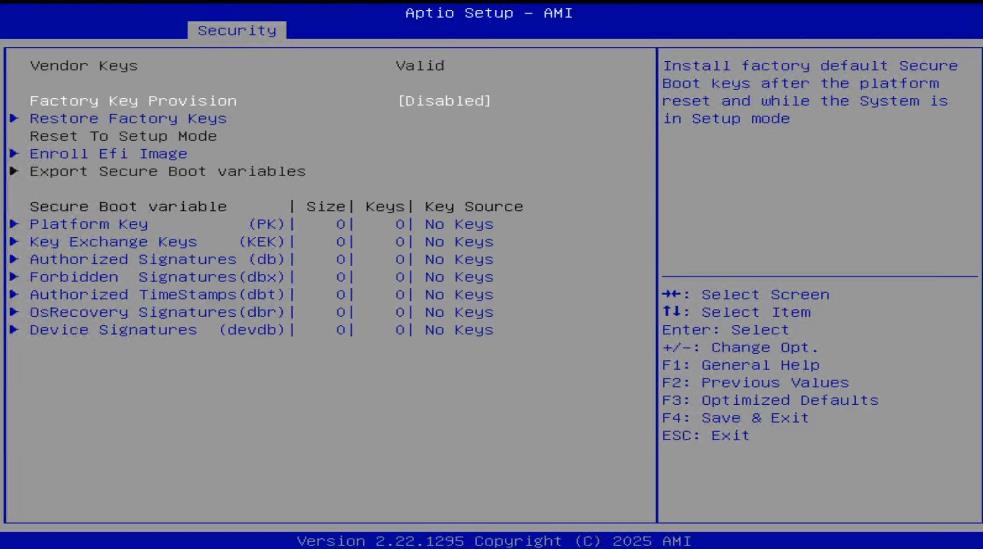This screenshot has width=983, height=549.
Task: Click the F1: General Help hint
Action: point(741,364)
